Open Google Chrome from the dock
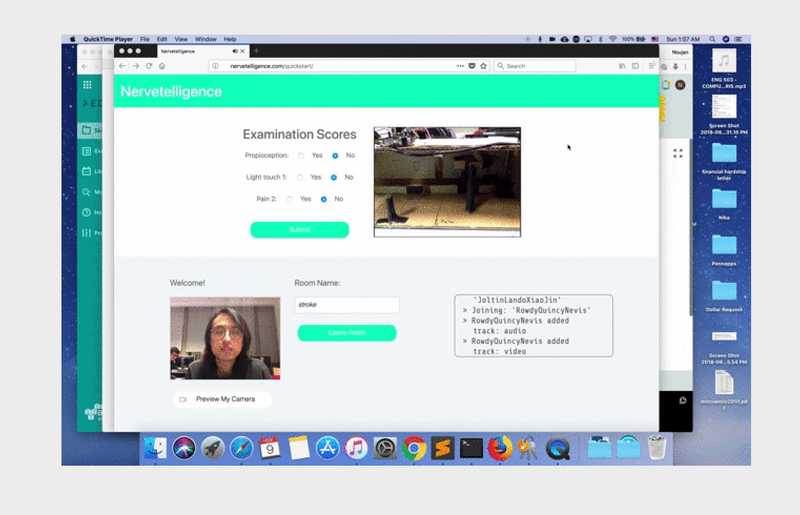The height and width of the screenshot is (515, 800). point(414,449)
